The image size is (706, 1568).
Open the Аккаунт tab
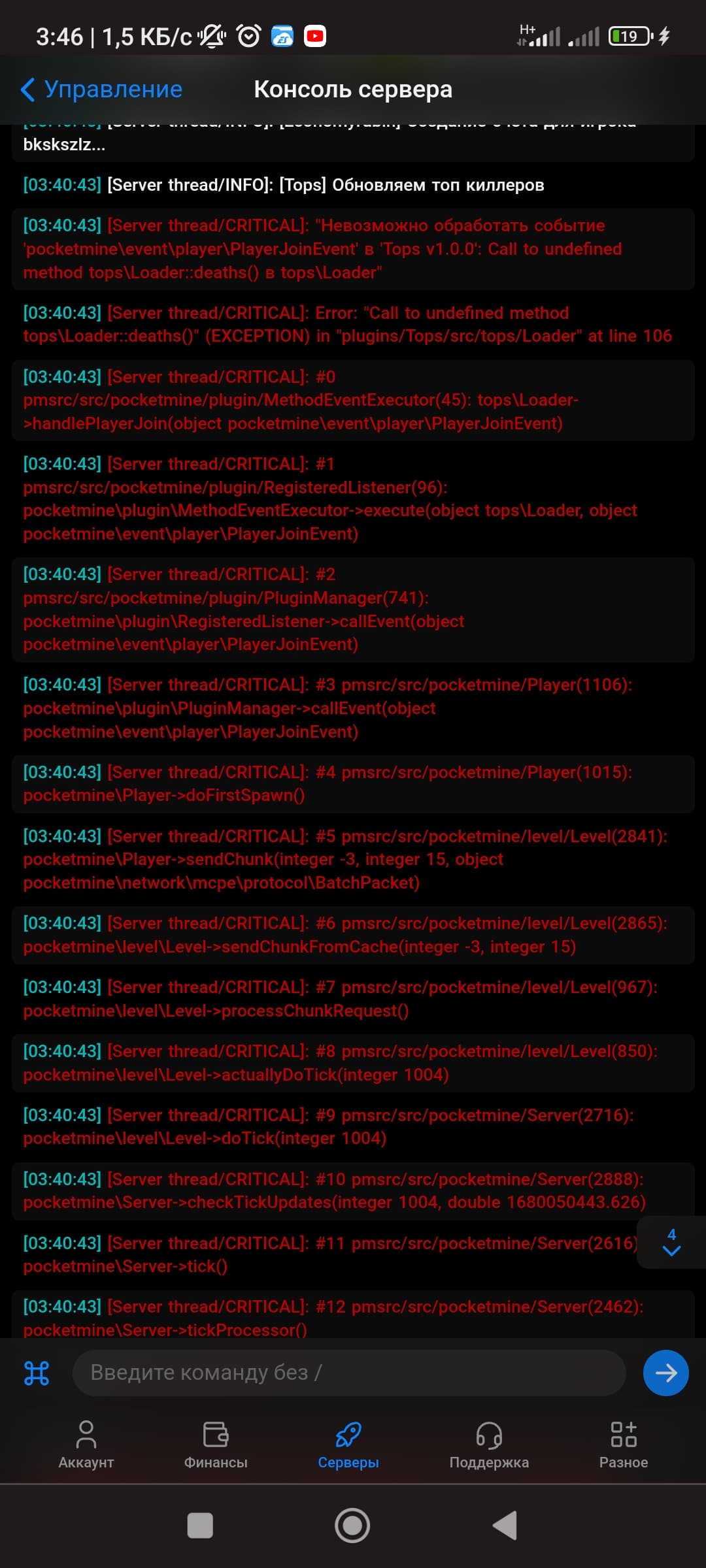click(86, 1445)
